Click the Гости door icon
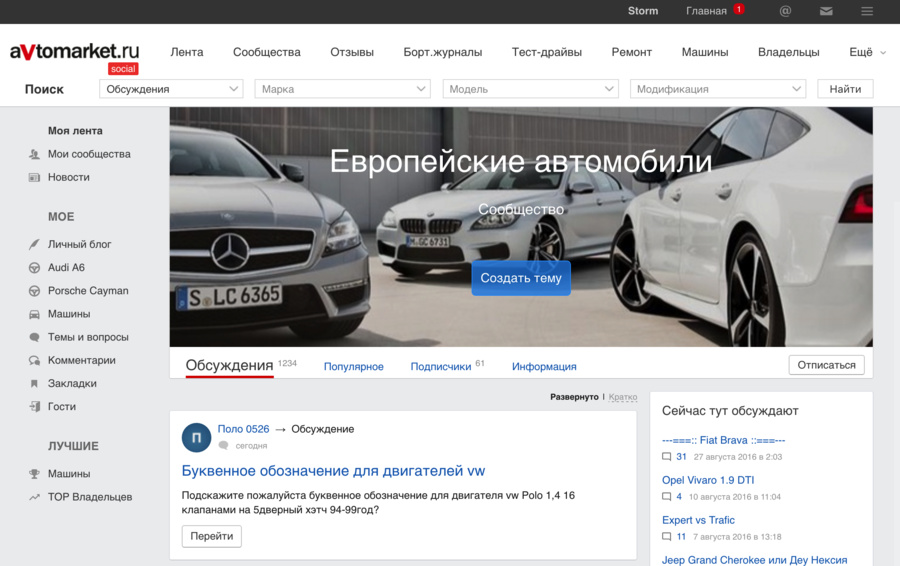The width and height of the screenshot is (900, 566). click(x=34, y=406)
